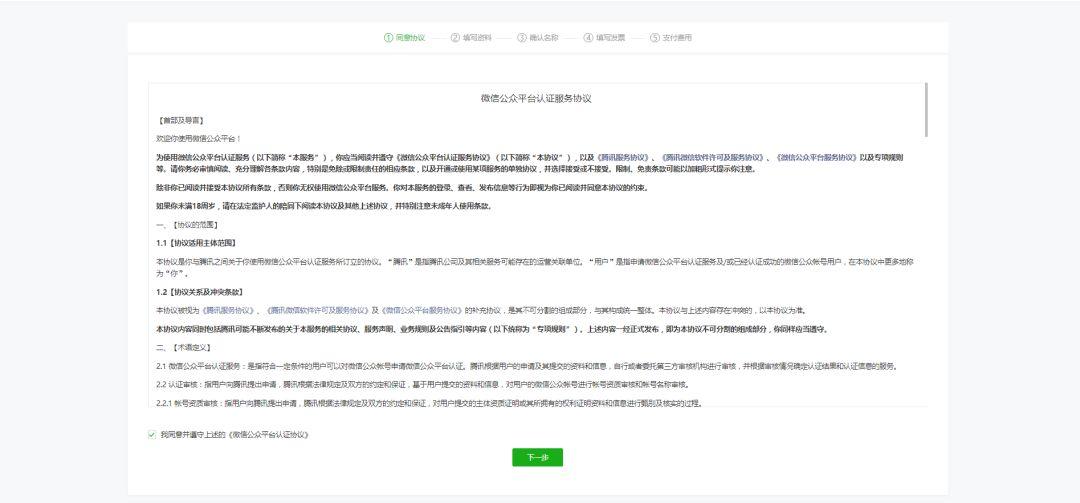Click the bold line 如果你未满18周岁
This screenshot has width=1080, height=503.
pyautogui.click(x=324, y=206)
